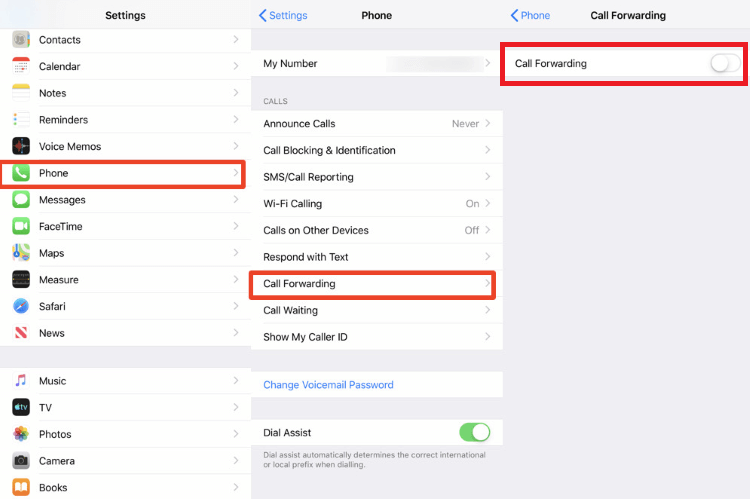
Task: Open the Maps icon in settings list
Action: [x=21, y=253]
